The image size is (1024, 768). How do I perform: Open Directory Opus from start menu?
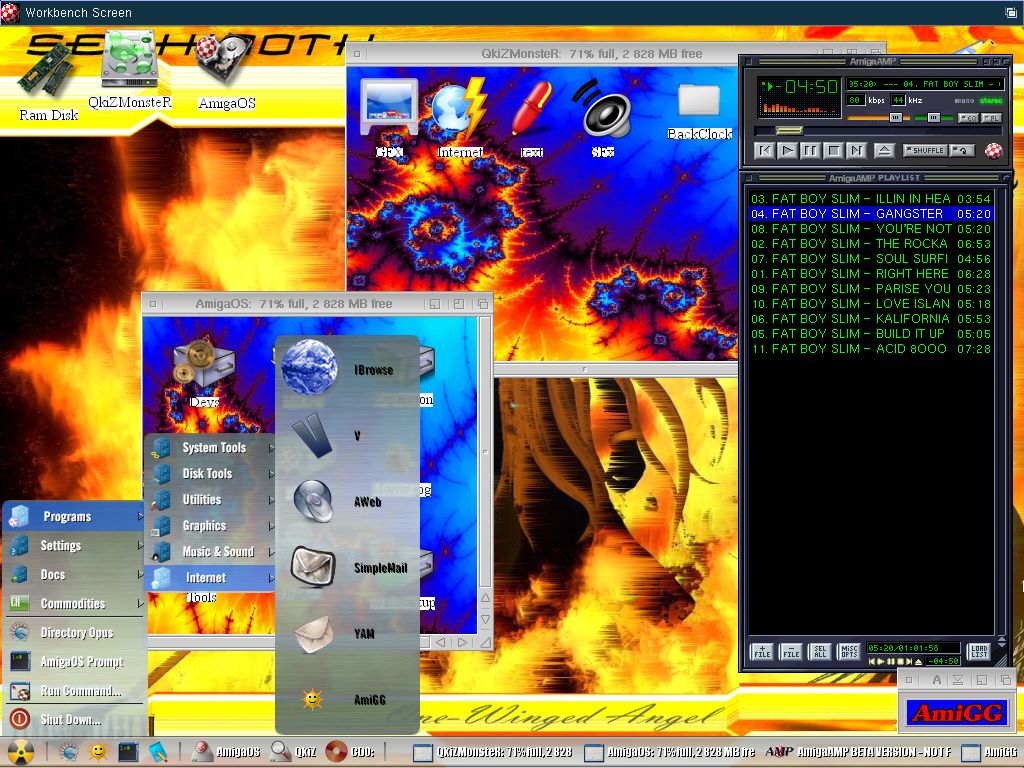(74, 632)
